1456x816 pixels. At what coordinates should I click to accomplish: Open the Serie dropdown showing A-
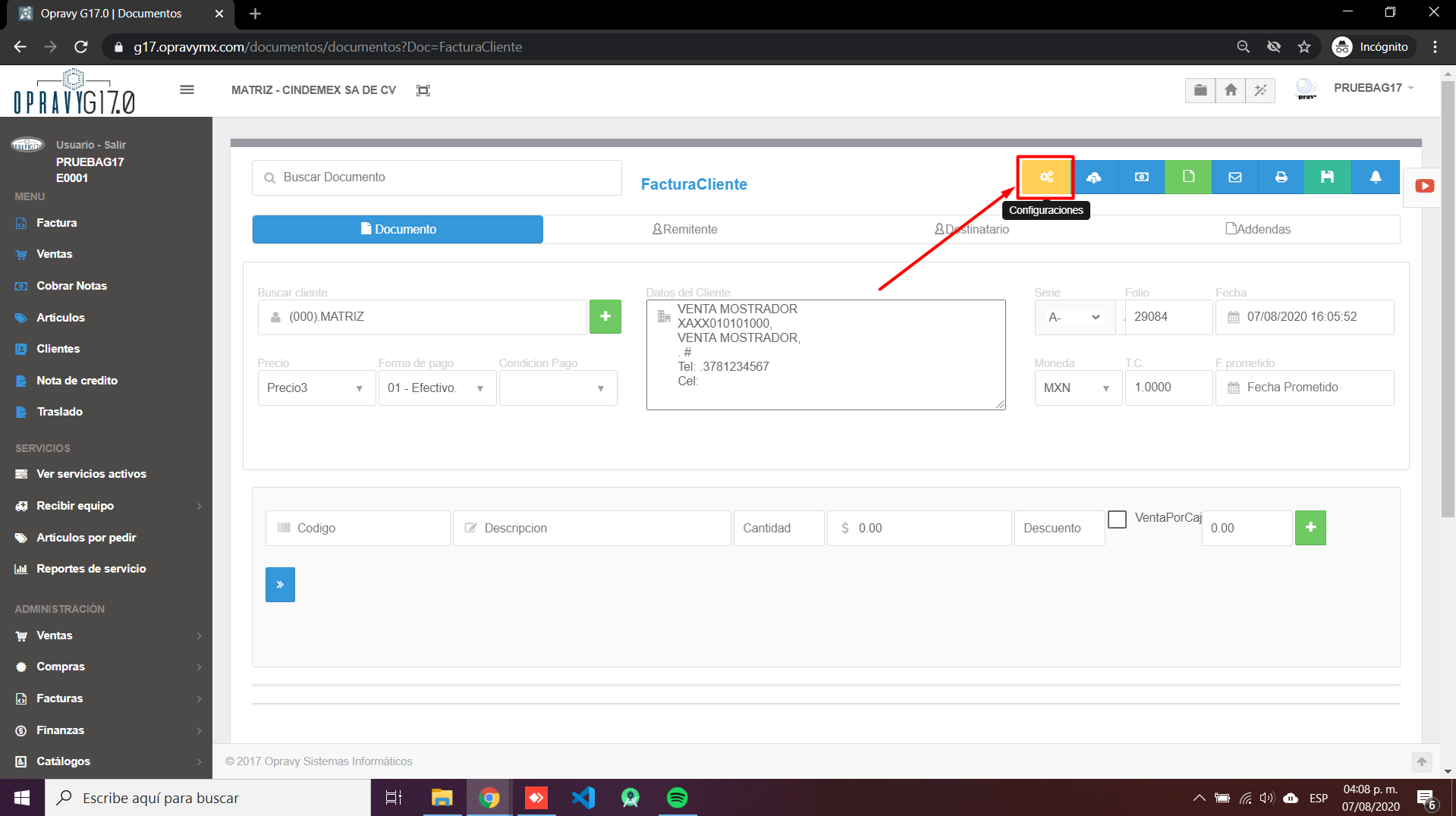(x=1074, y=317)
